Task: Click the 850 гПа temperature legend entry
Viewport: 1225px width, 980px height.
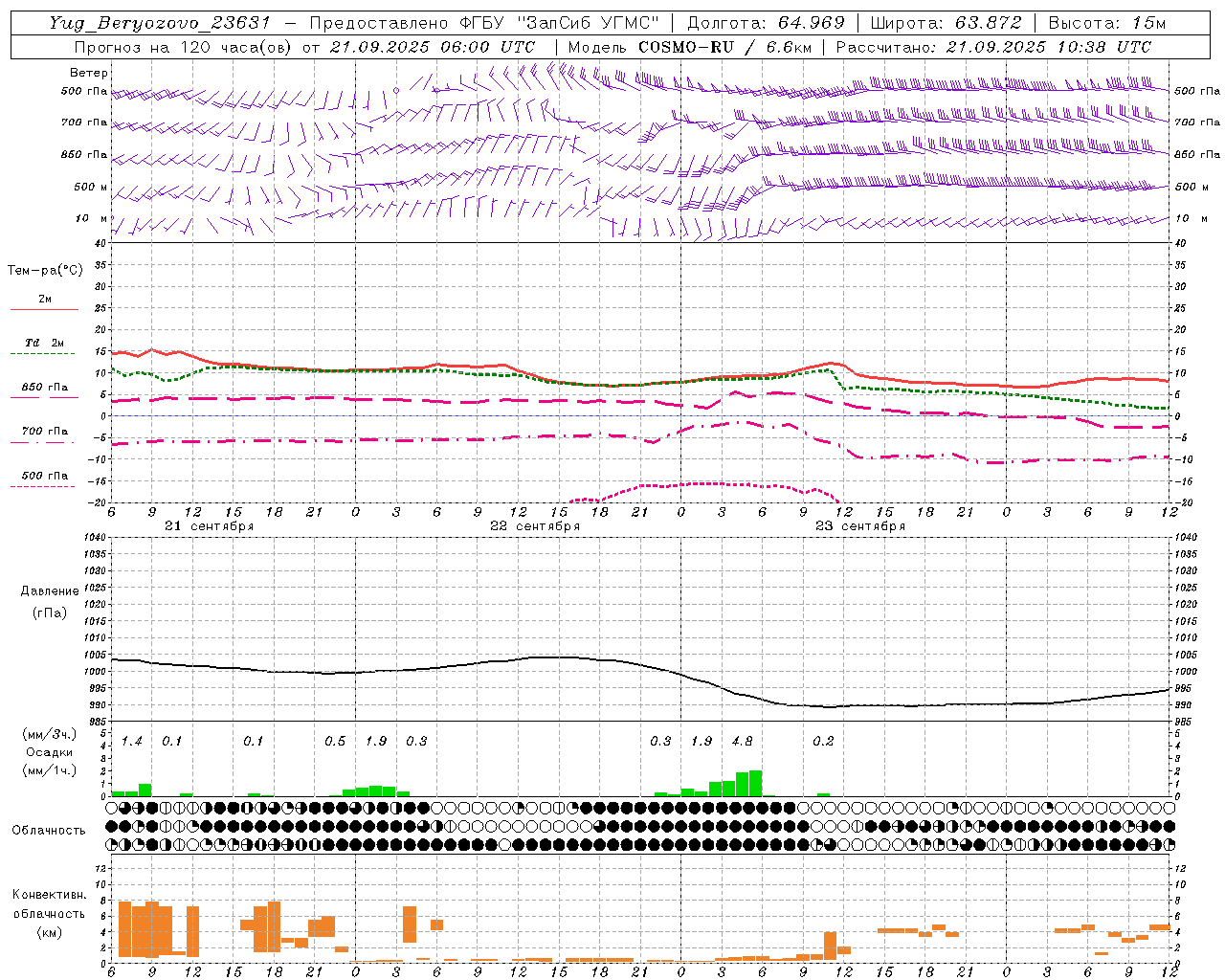Action: coord(45,388)
